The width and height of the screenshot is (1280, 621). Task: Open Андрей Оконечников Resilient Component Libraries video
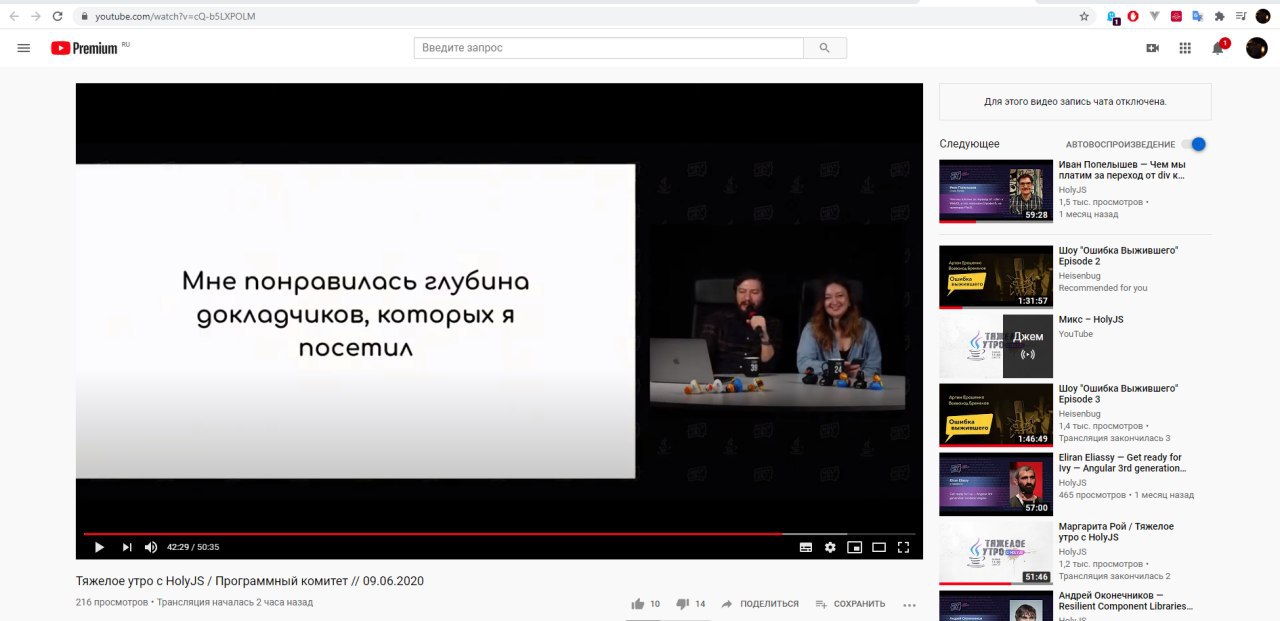pyautogui.click(x=1126, y=601)
